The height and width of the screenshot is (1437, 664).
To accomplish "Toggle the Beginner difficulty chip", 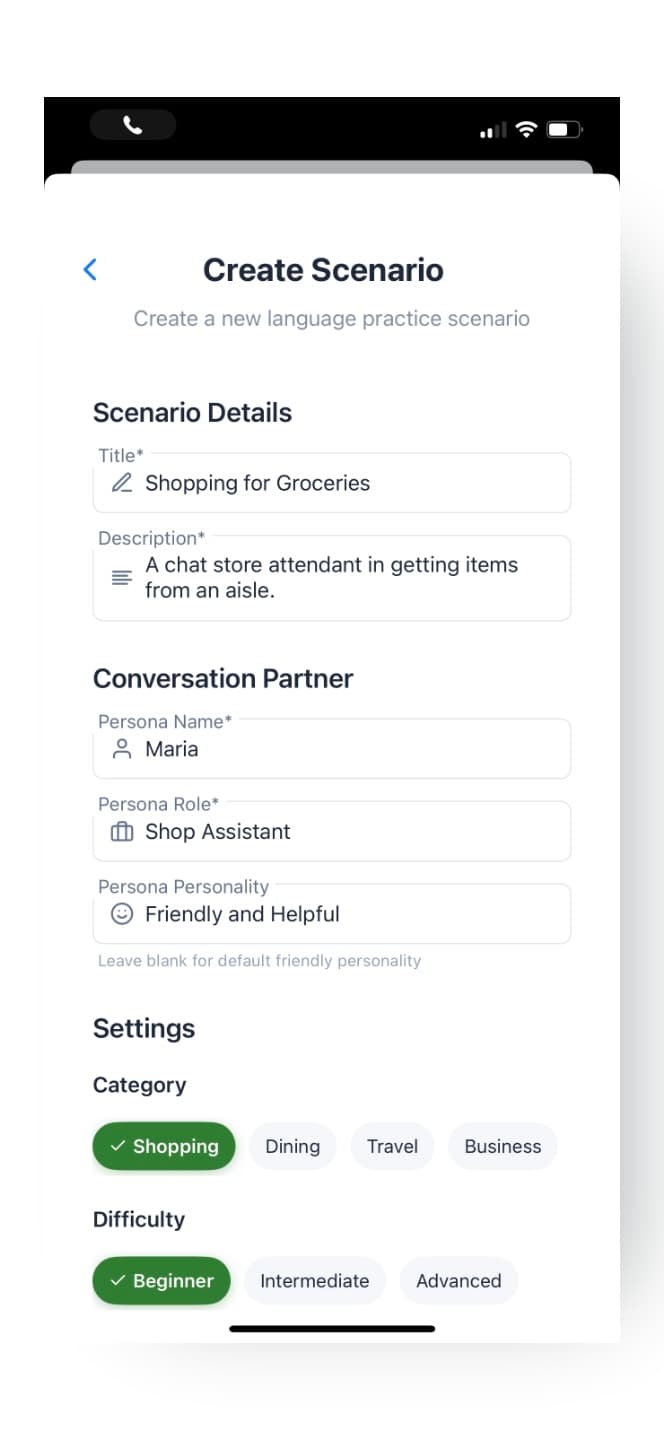I will click(x=161, y=1281).
